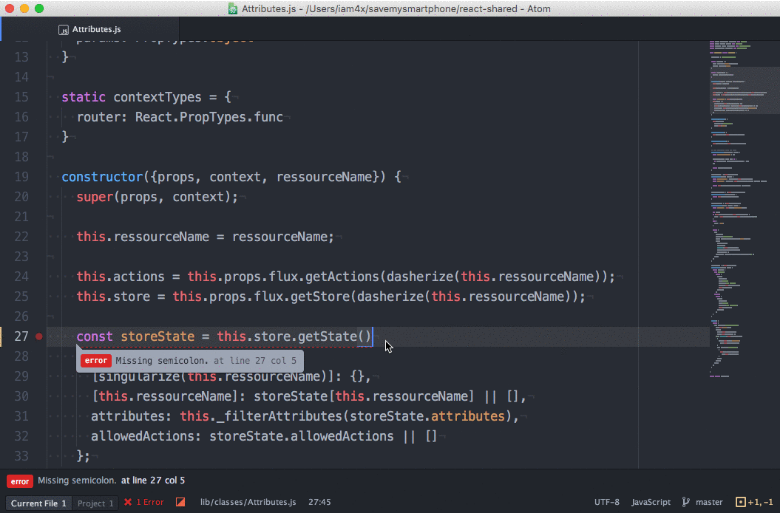782x514 pixels.
Task: Change the UTF-8 file encoding
Action: (x=606, y=502)
